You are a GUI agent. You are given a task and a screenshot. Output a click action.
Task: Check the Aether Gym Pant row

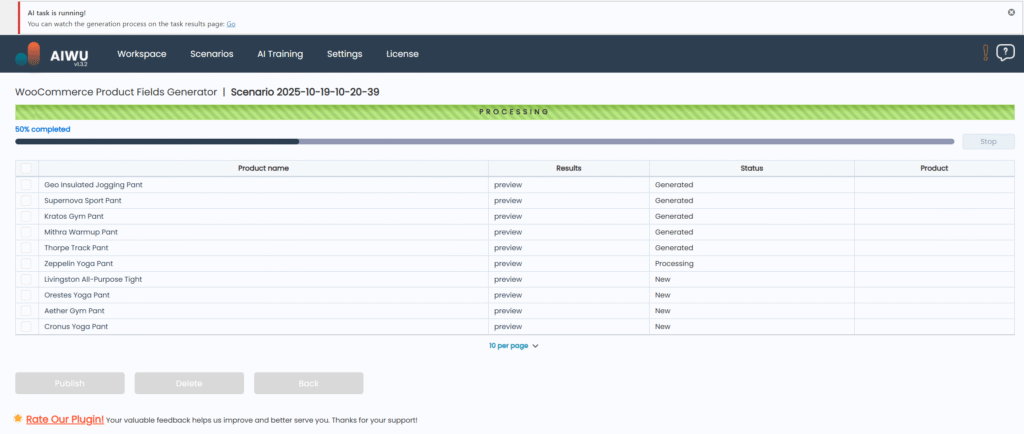[26, 311]
